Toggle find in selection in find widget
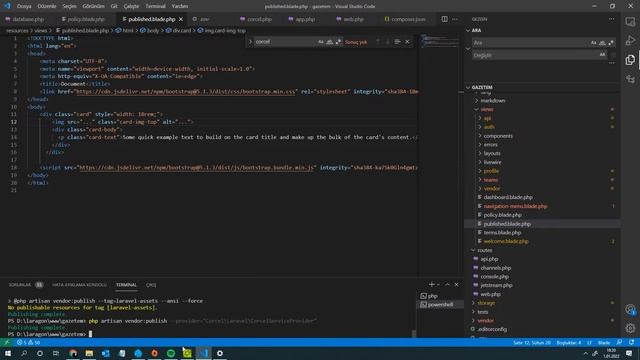The width and height of the screenshot is (640, 360). click(x=397, y=42)
